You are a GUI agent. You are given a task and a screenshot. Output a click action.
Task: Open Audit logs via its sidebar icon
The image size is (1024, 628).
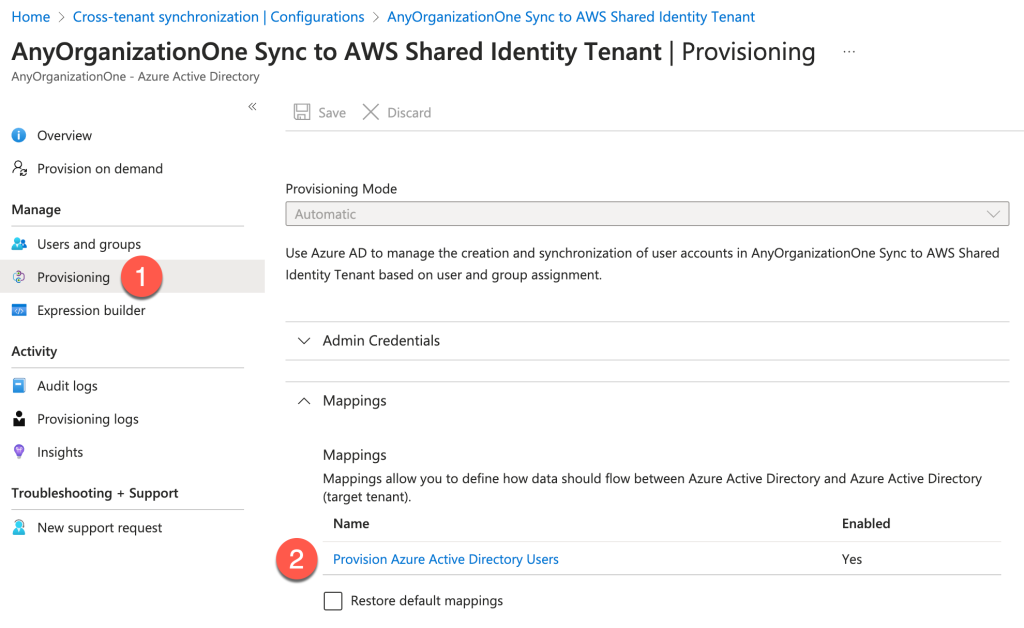click(18, 385)
